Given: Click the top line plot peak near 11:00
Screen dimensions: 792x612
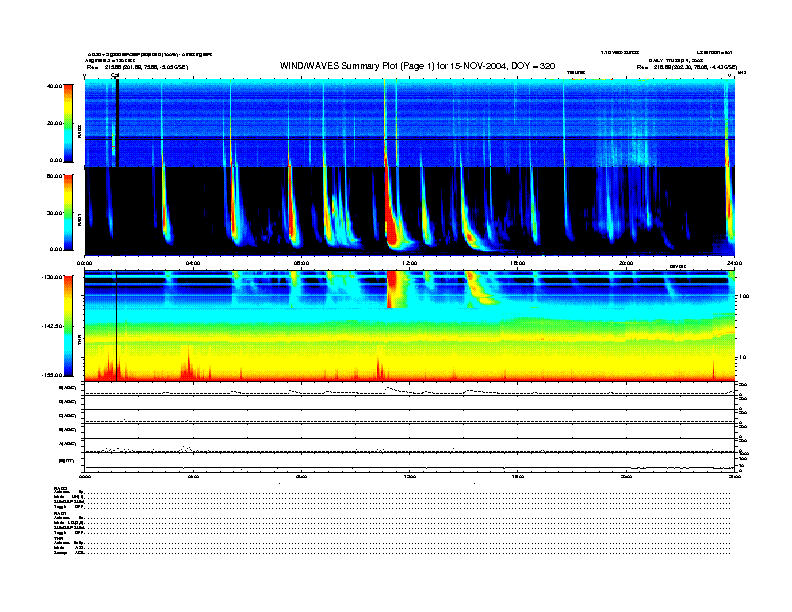Looking at the screenshot, I should 389,388.
